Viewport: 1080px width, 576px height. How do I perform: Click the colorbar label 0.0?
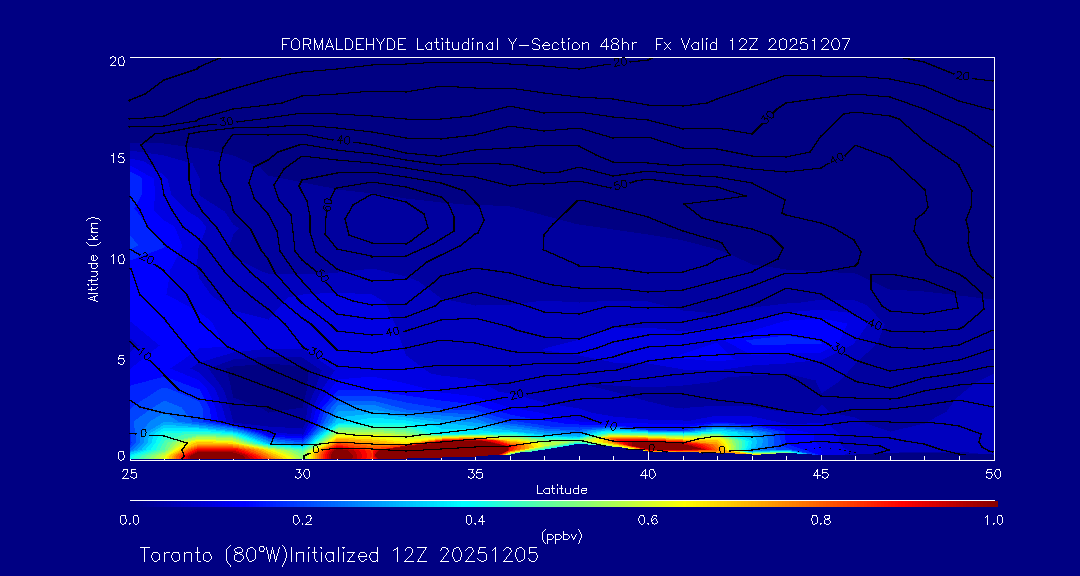pos(129,521)
